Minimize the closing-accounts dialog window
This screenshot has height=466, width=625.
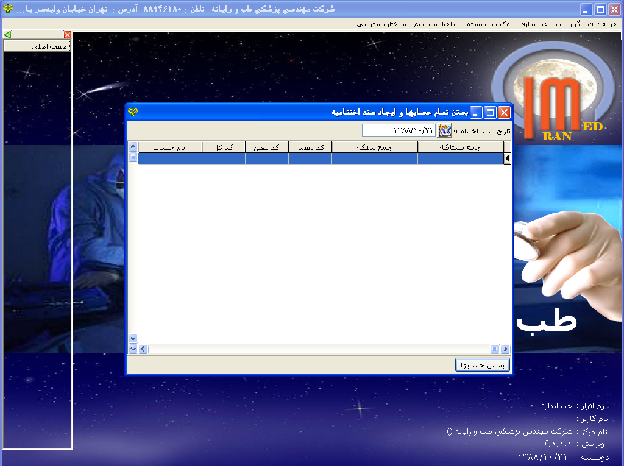click(476, 112)
